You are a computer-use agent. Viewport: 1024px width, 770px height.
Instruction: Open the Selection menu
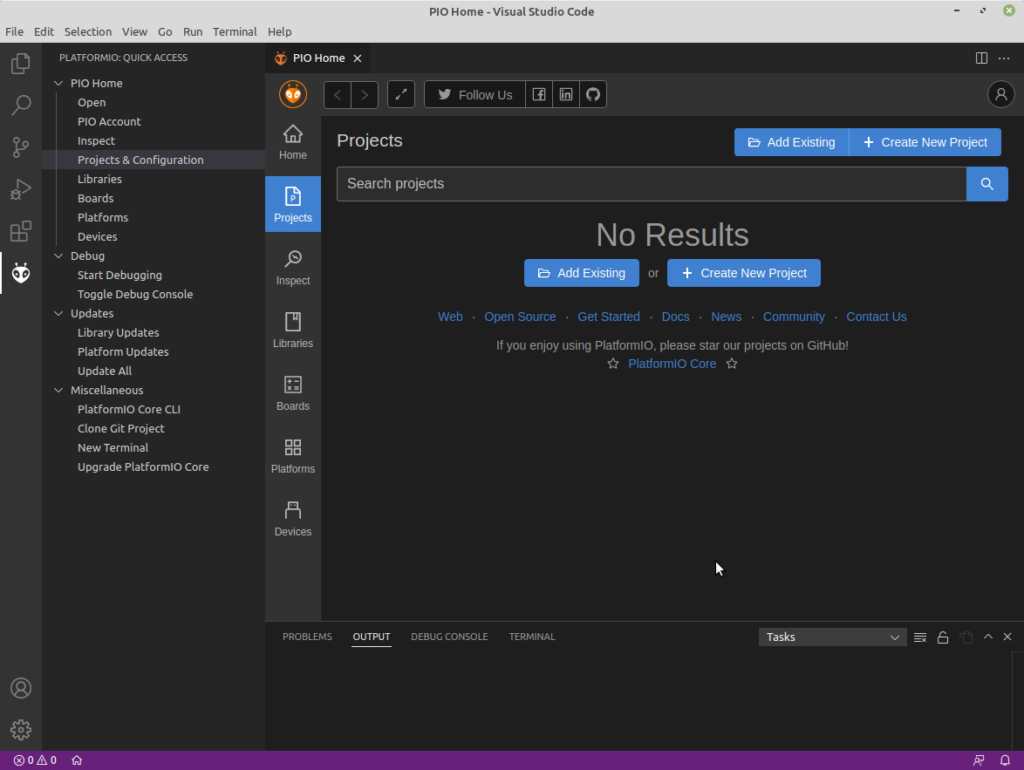[x=88, y=31]
